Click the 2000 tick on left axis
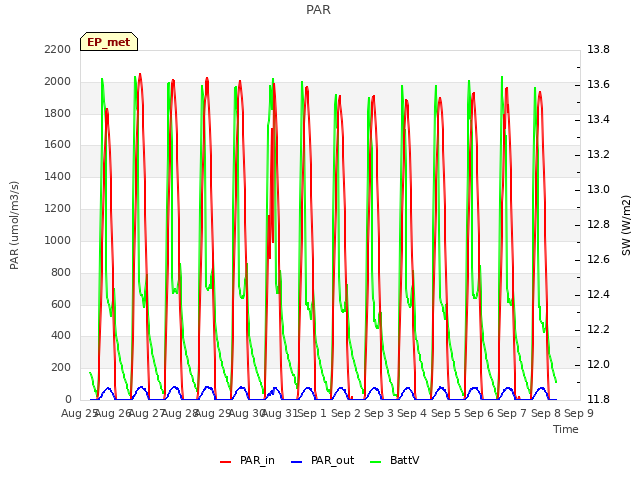Screen dimensions: 640x480 click(58, 81)
